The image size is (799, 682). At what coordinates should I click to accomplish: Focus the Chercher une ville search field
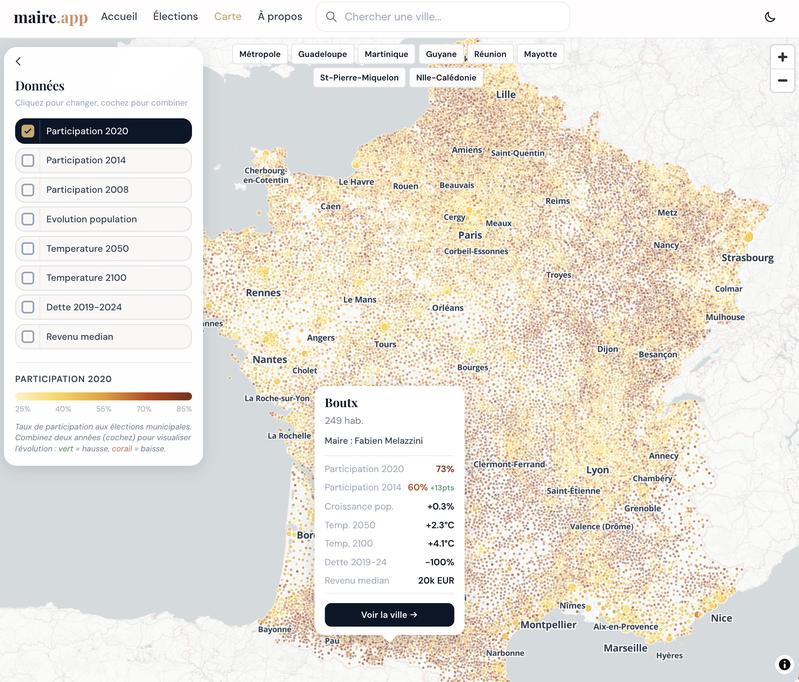[x=450, y=17]
